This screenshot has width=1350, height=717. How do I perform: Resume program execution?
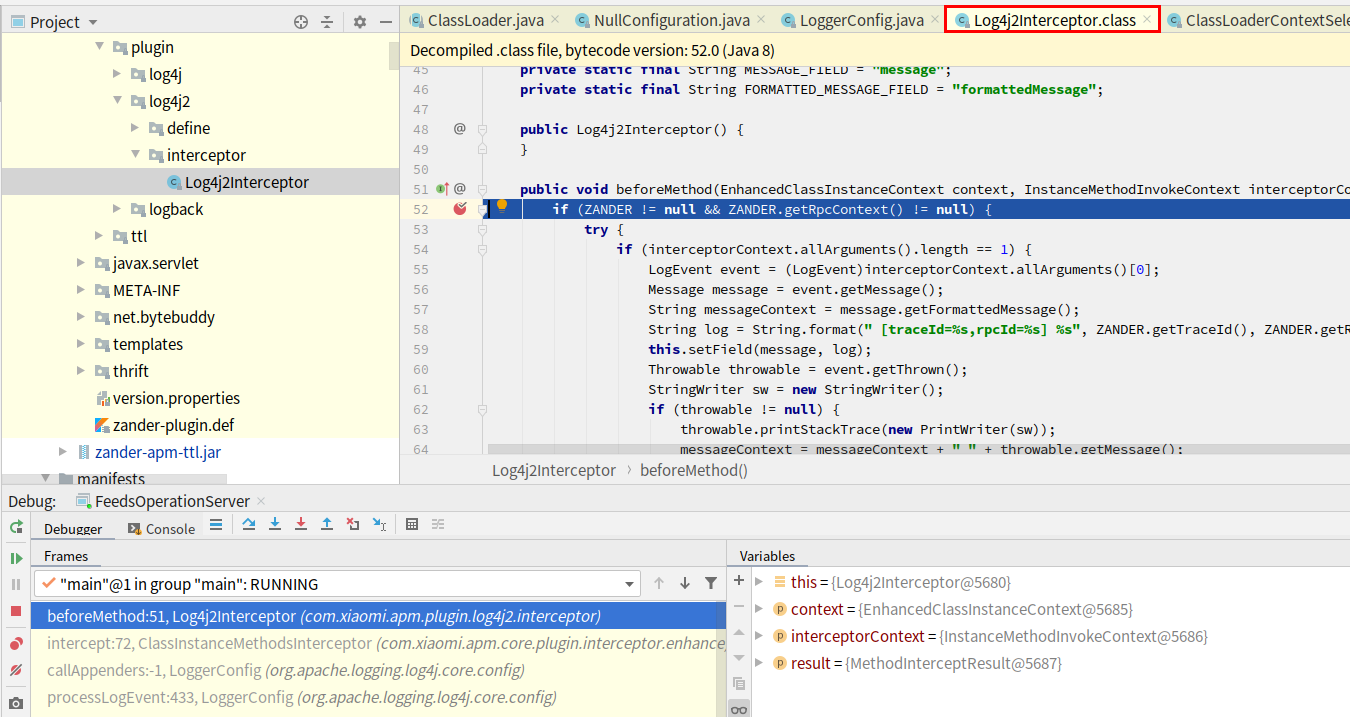[16, 558]
